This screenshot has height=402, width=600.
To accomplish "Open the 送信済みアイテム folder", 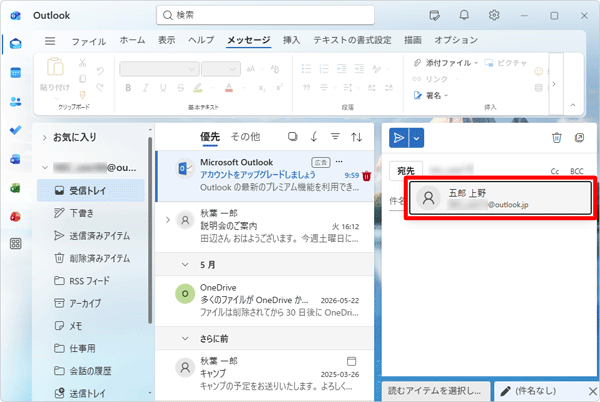I will click(x=91, y=236).
